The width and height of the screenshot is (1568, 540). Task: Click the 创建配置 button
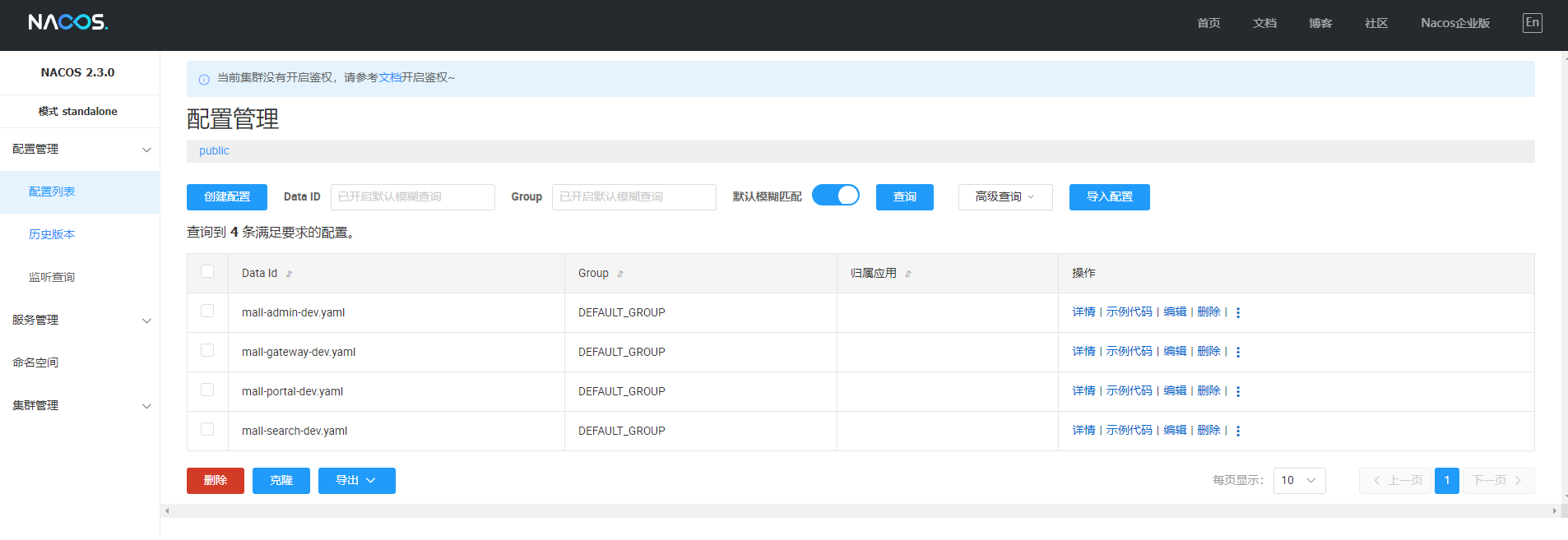click(x=227, y=197)
